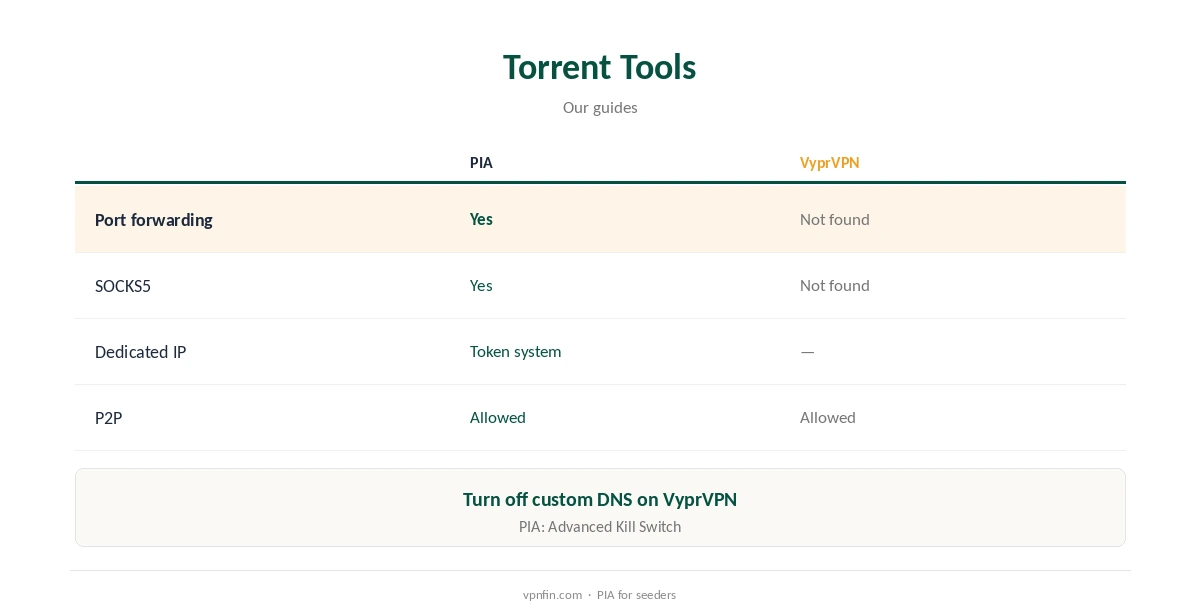The height and width of the screenshot is (614, 1200).
Task: Click VyprVPN's Not found in SOCKS5 row
Action: [835, 285]
